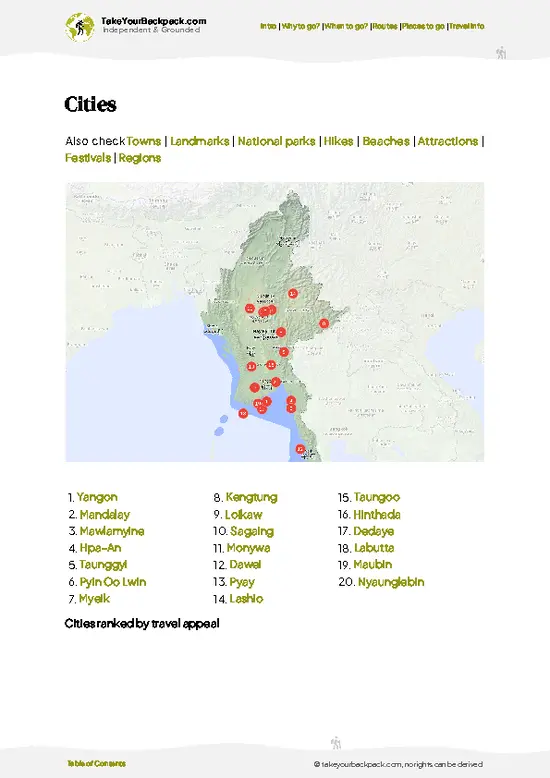
Task: Open the Hinthada city link
Action: coord(377,515)
